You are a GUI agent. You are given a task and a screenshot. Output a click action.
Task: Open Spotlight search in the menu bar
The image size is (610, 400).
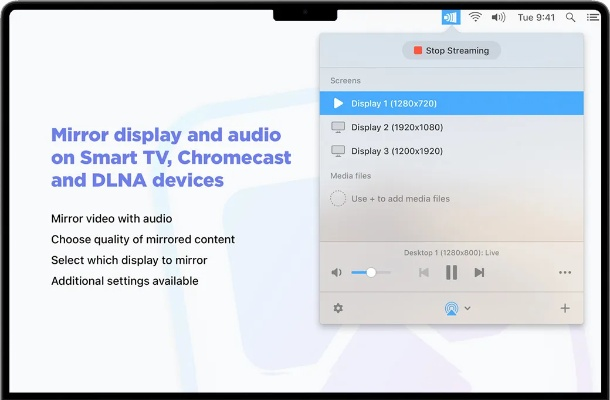571,17
